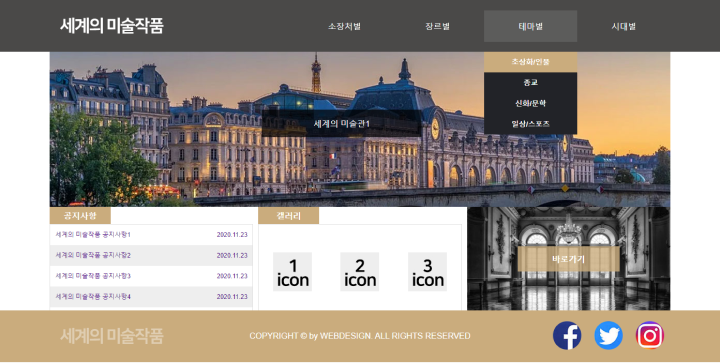Select gallery icon number 2
This screenshot has height=363, width=720.
tap(360, 272)
